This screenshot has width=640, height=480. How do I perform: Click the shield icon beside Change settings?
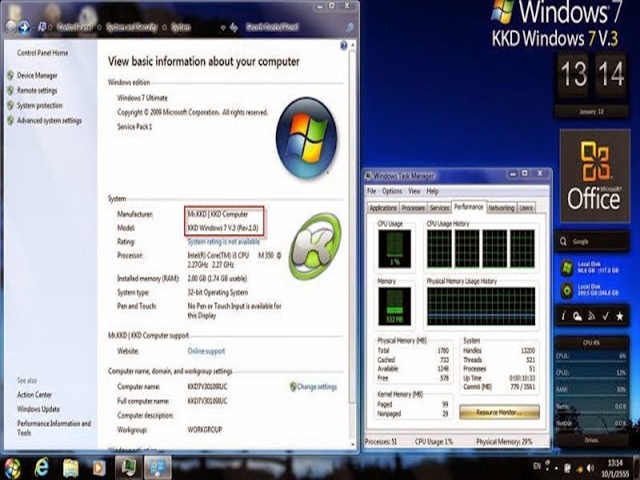pyautogui.click(x=293, y=387)
